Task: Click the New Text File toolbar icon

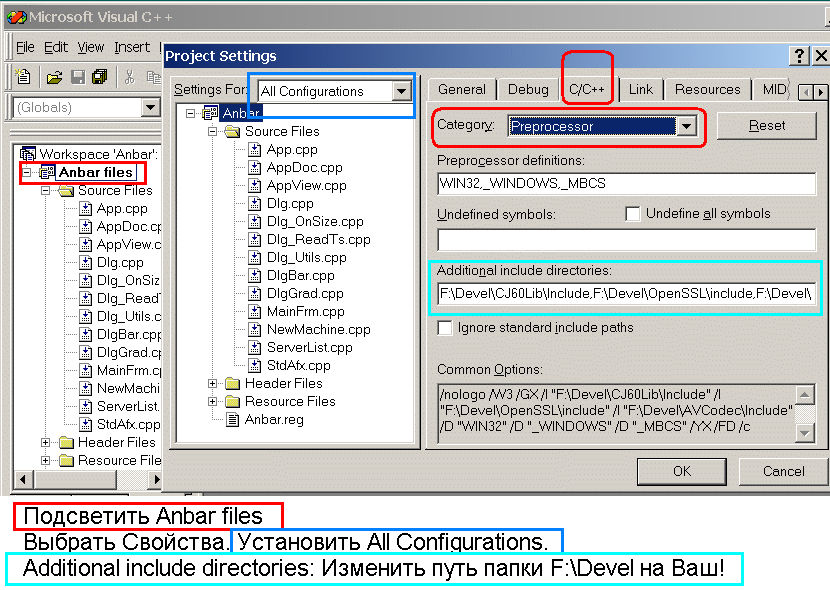Action: [23, 77]
